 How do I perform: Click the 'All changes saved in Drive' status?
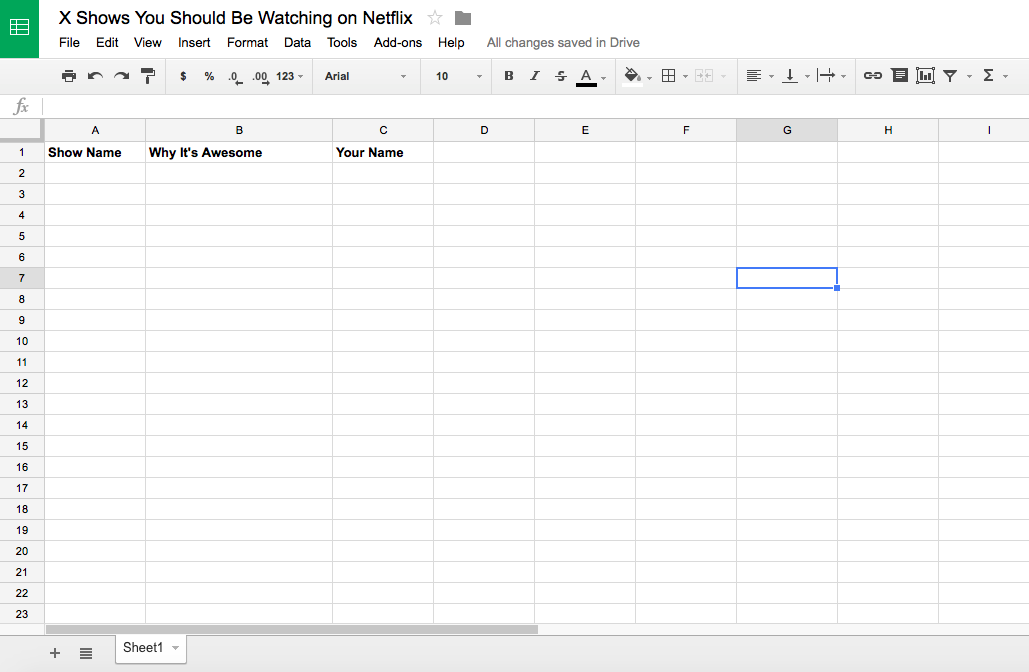(563, 43)
